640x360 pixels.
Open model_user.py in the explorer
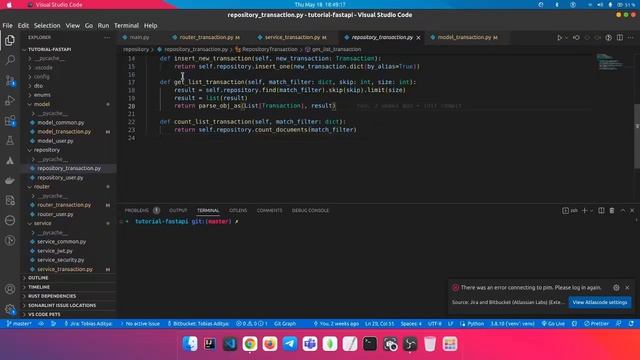[56, 141]
